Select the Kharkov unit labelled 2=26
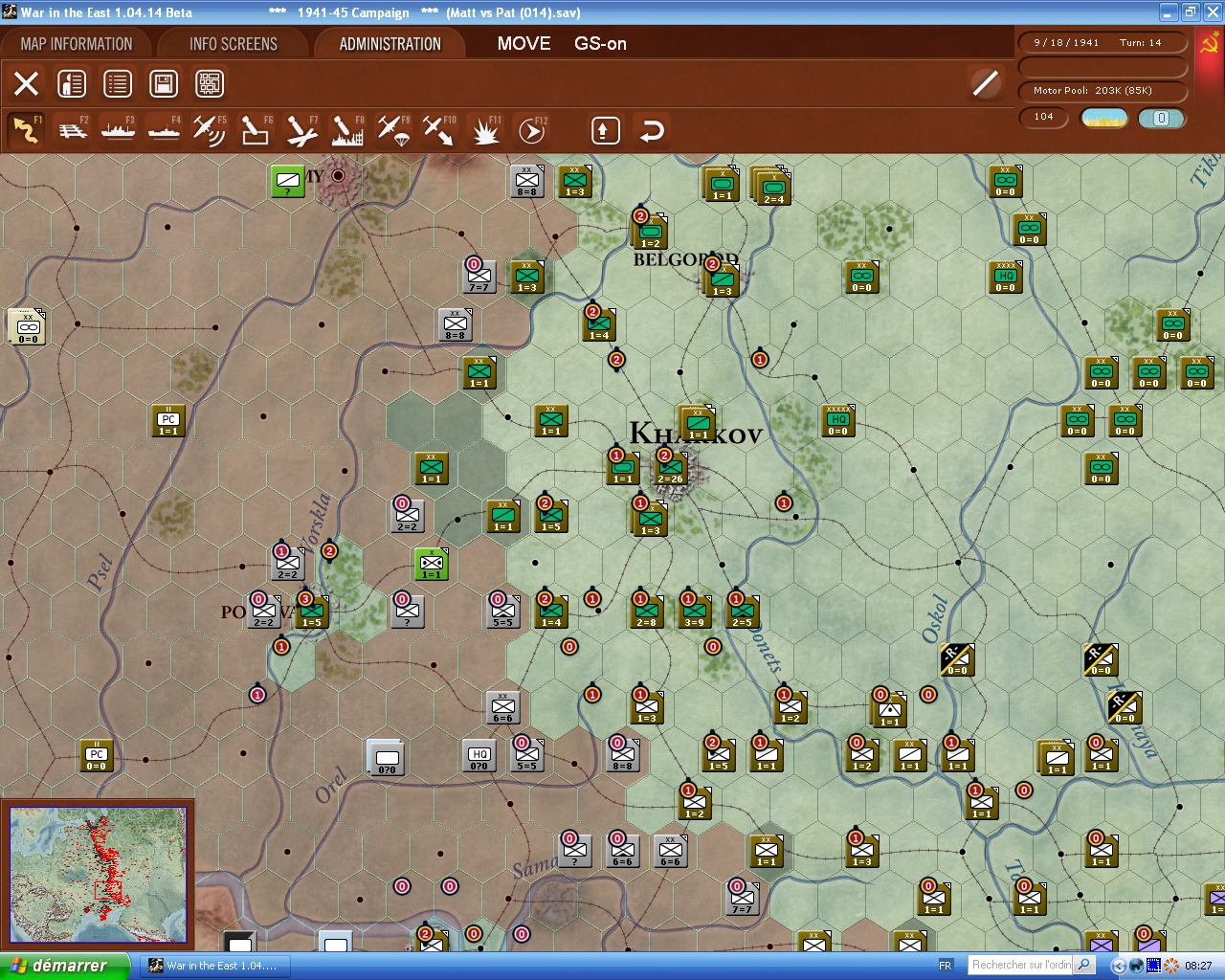The height and width of the screenshot is (980, 1225). (x=670, y=469)
